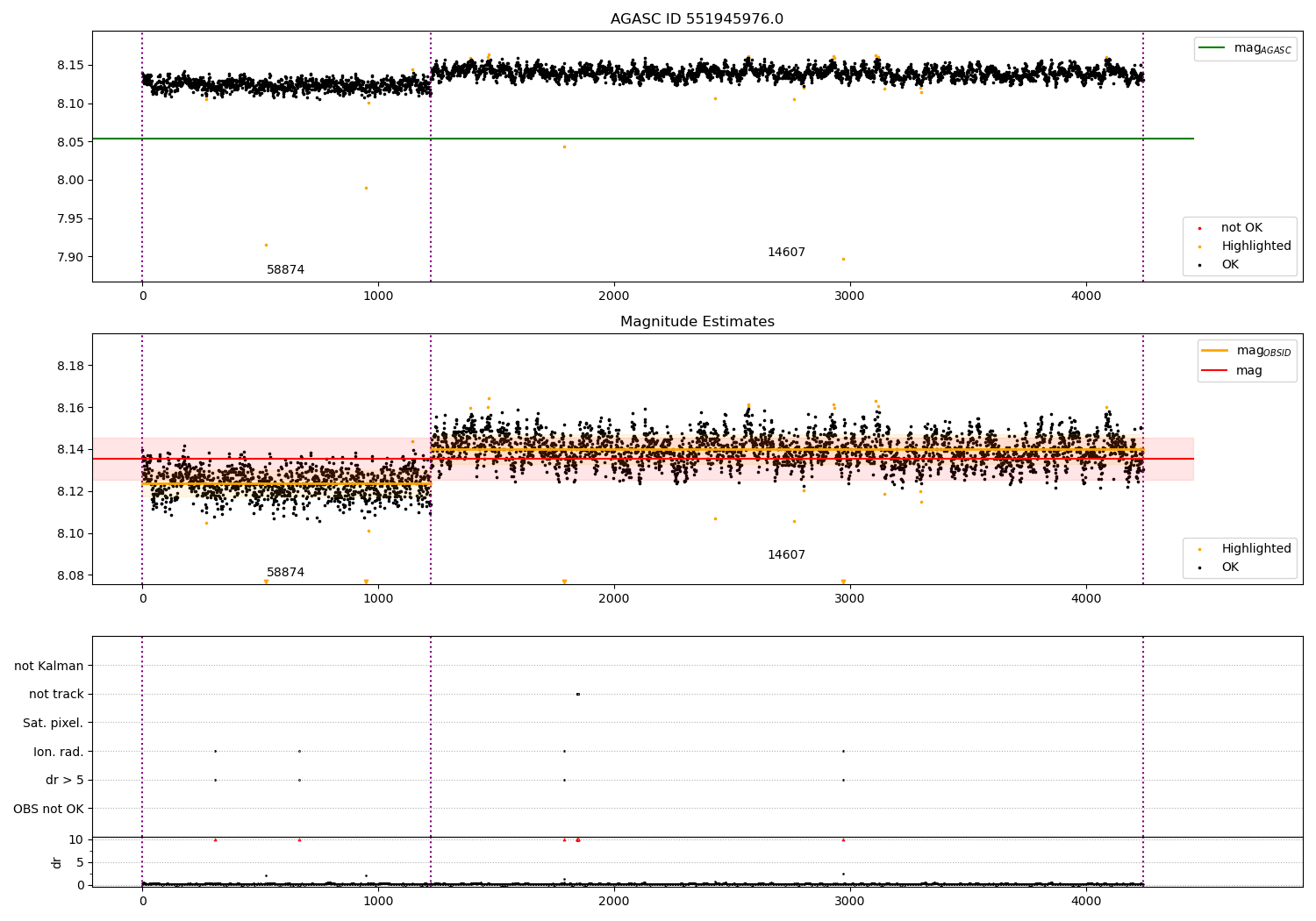The height and width of the screenshot is (921, 1316).
Task: Click the orange outlier point just below 7.90
Action: (x=843, y=259)
